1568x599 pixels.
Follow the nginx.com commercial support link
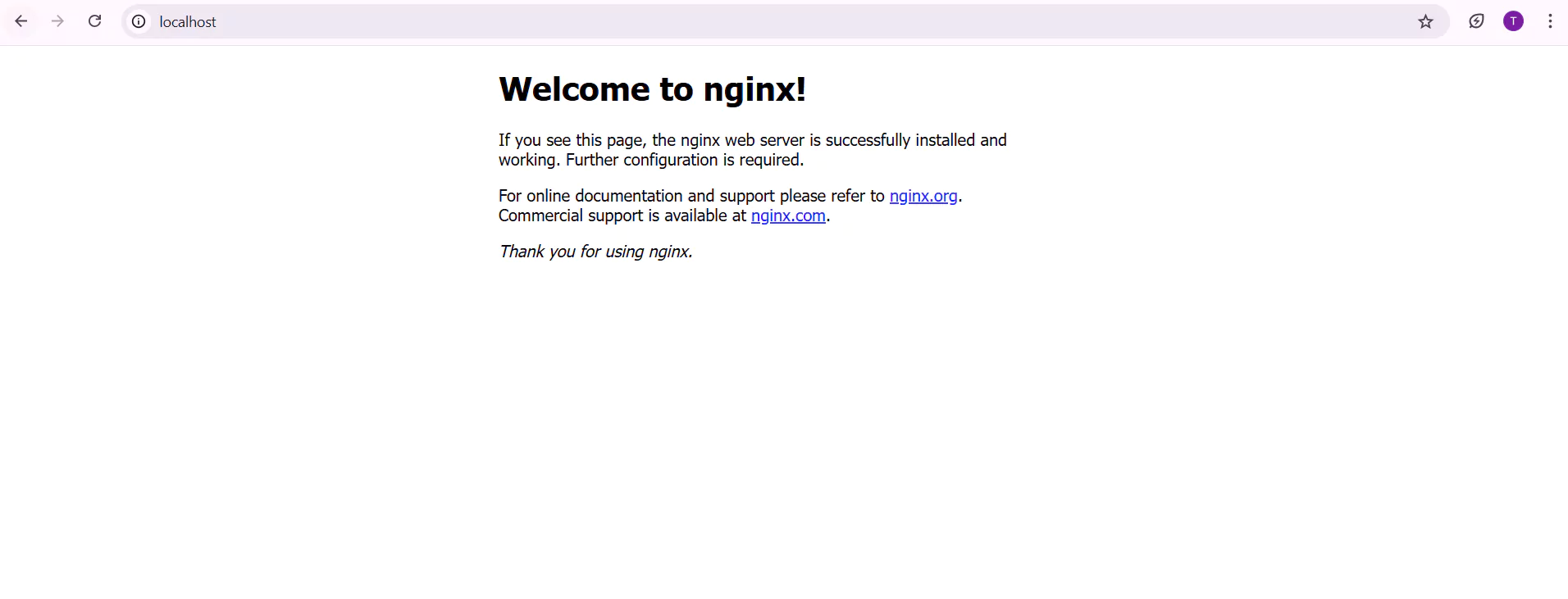click(x=787, y=216)
